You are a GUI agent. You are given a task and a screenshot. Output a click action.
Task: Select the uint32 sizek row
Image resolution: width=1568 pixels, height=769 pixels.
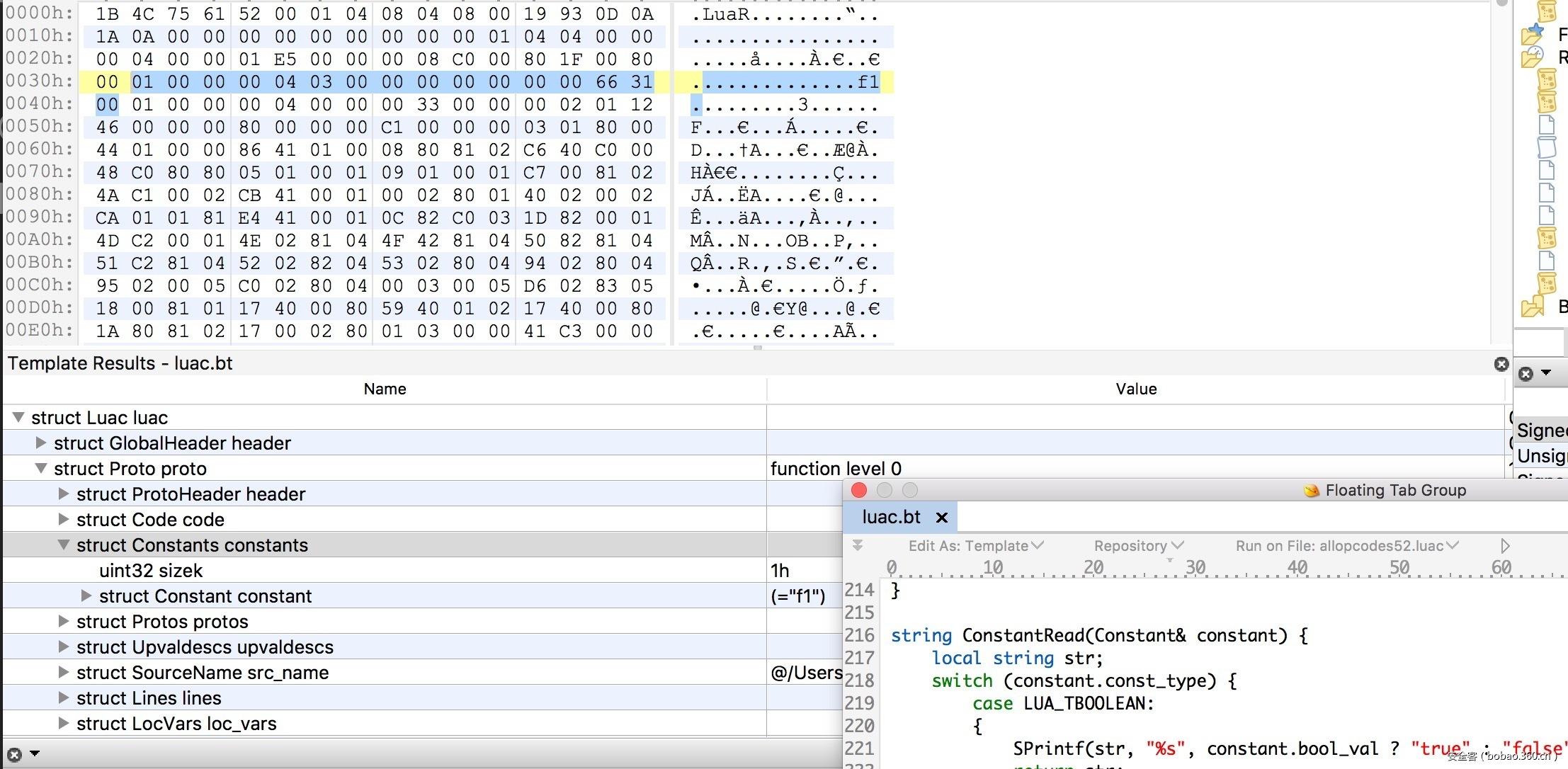tap(151, 571)
